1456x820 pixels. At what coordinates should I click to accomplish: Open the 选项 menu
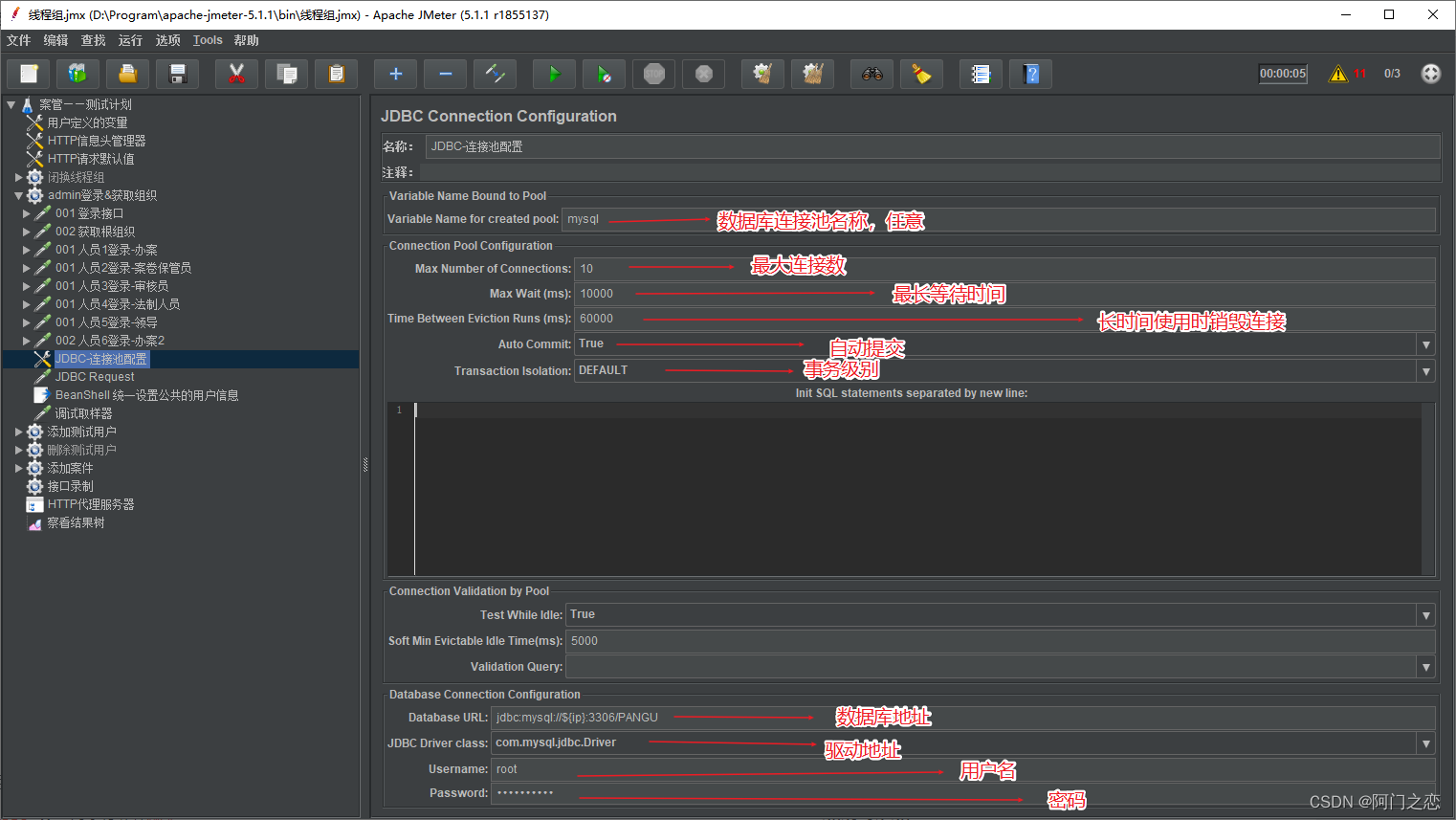(167, 40)
